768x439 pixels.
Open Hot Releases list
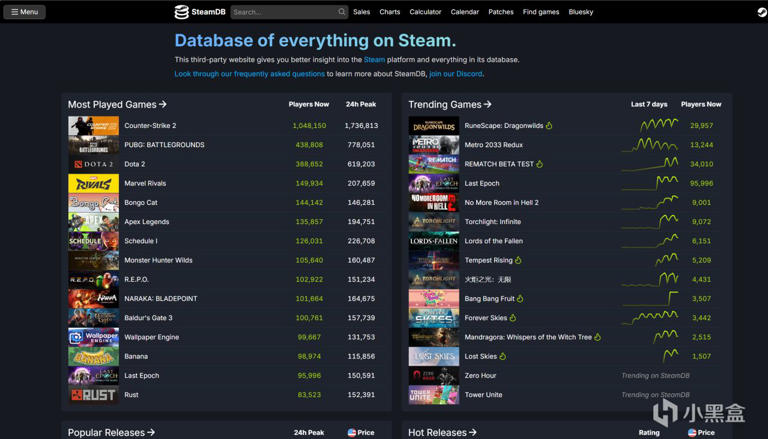(x=442, y=432)
